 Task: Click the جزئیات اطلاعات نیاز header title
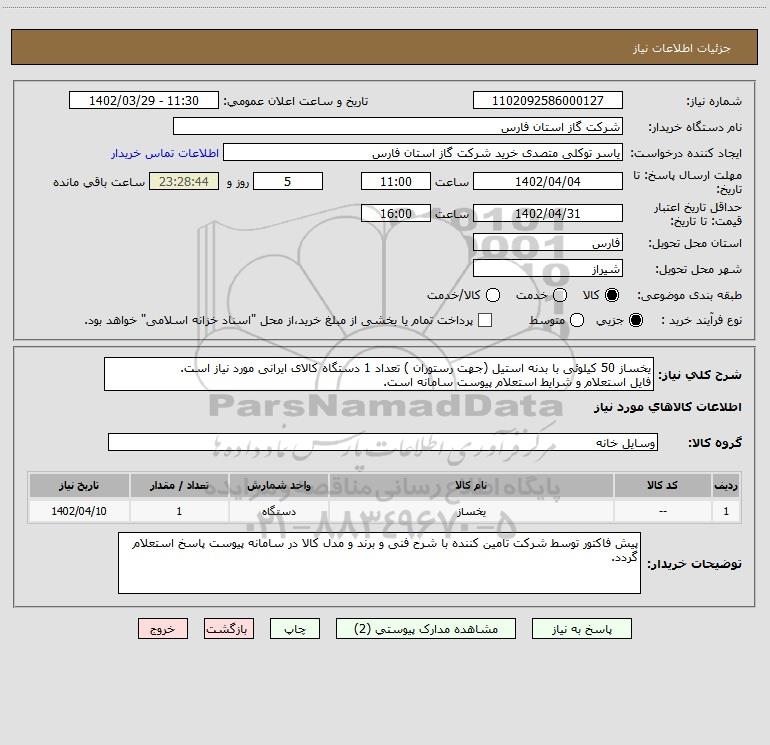(682, 48)
